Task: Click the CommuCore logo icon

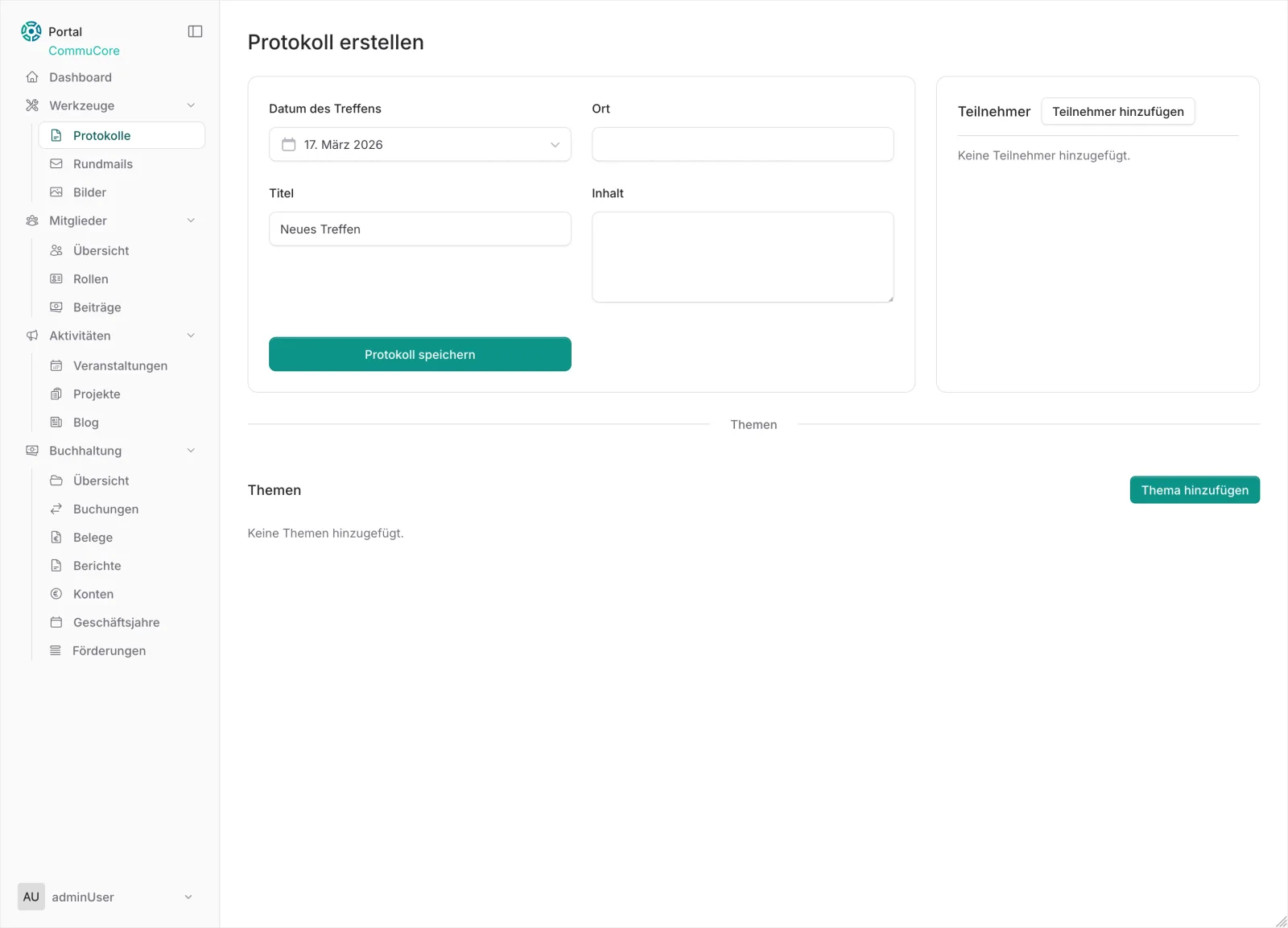Action: coord(31,31)
